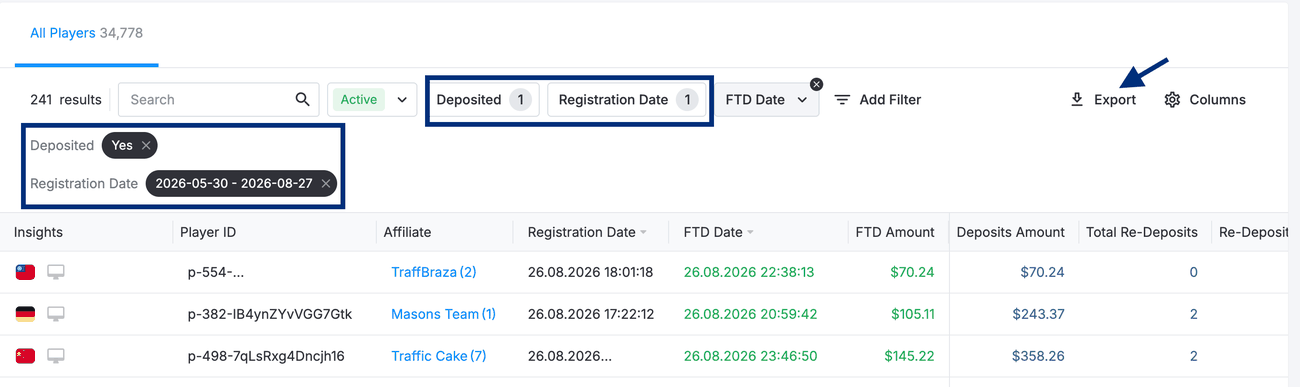Click registration date 26.08.2026 17:22:12
This screenshot has width=1300, height=387.
[x=590, y=314]
